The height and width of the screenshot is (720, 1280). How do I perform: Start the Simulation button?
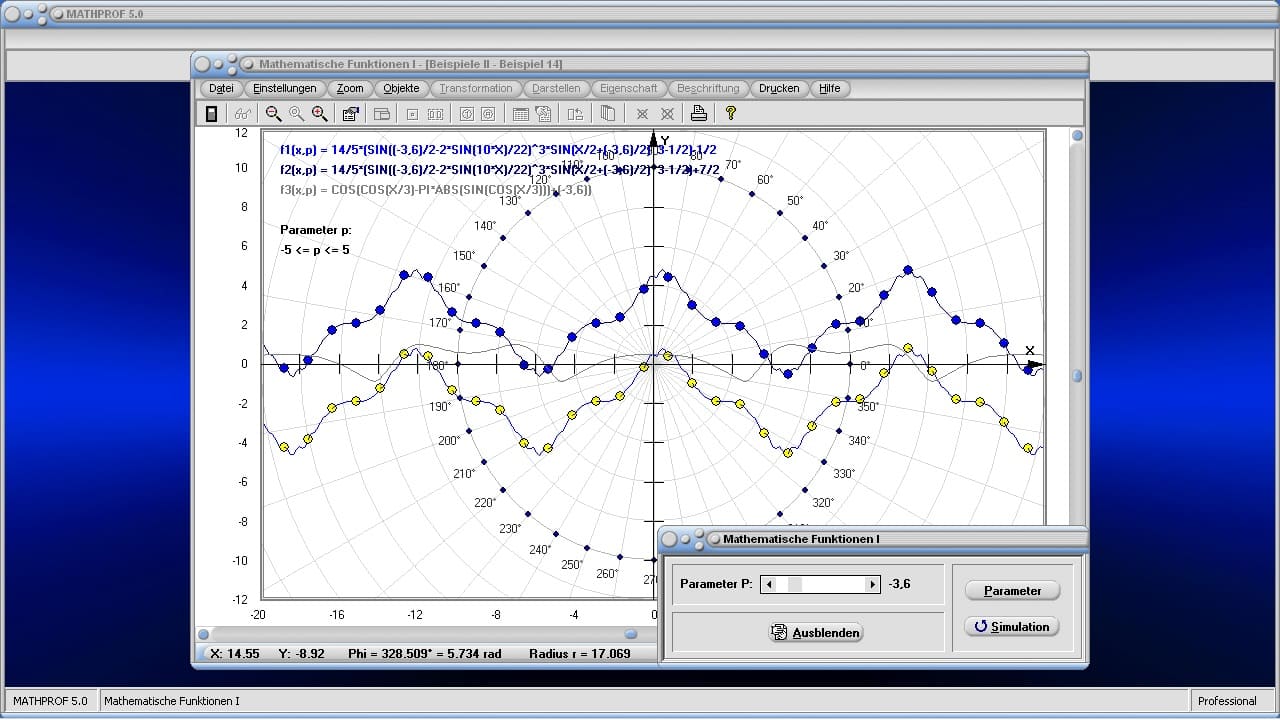[x=1012, y=627]
